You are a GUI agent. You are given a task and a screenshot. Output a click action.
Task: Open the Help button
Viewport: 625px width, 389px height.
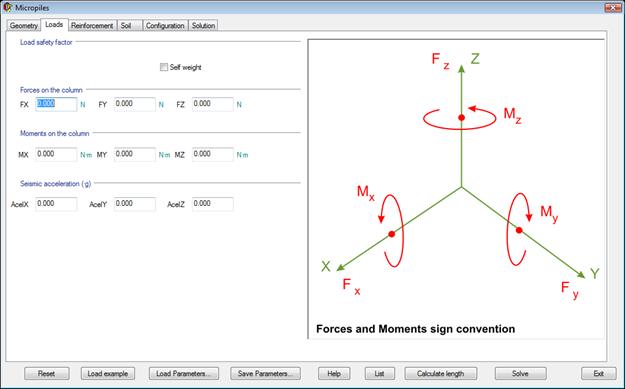[x=334, y=373]
